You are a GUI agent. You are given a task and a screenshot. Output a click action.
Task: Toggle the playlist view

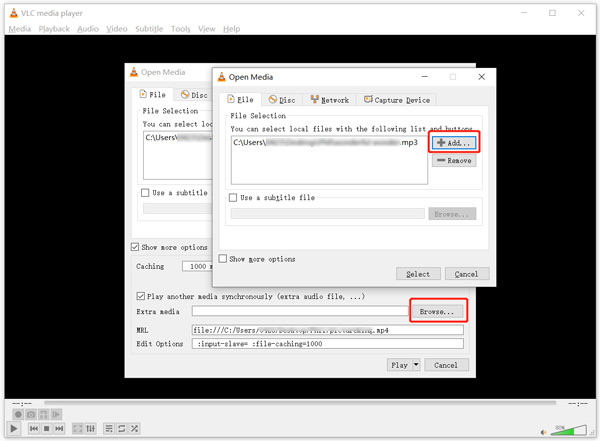(109, 428)
